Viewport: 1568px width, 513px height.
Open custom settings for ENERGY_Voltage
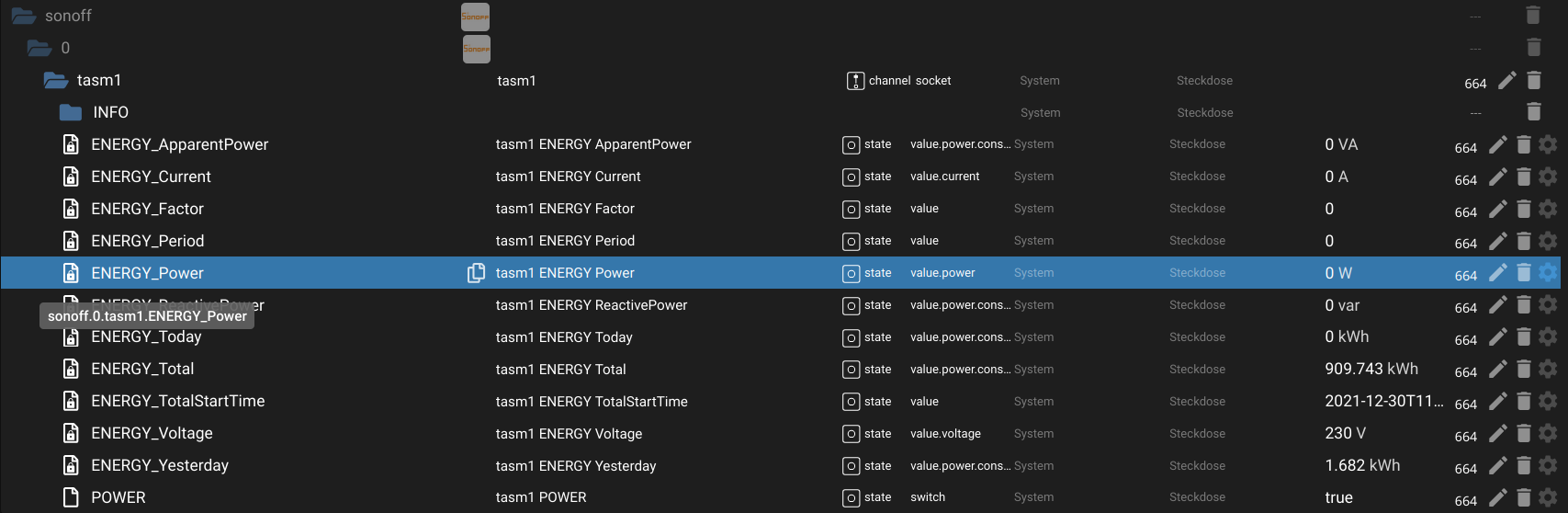point(1548,434)
